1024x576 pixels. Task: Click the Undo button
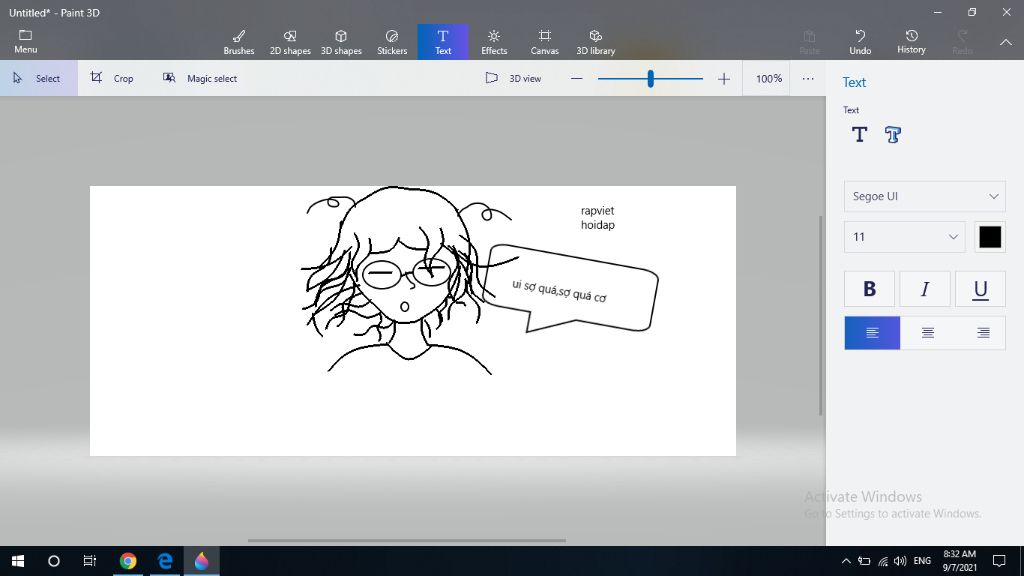[x=860, y=42]
